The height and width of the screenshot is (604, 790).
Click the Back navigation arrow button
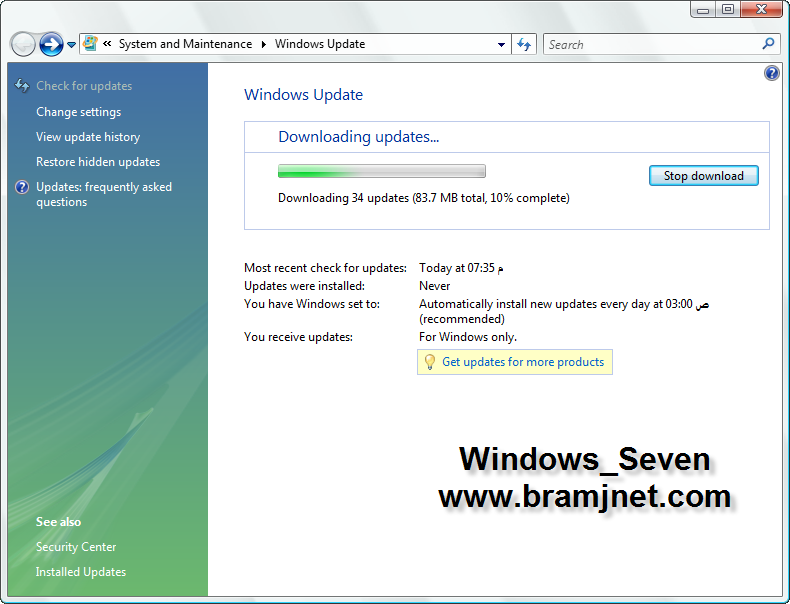(x=23, y=44)
